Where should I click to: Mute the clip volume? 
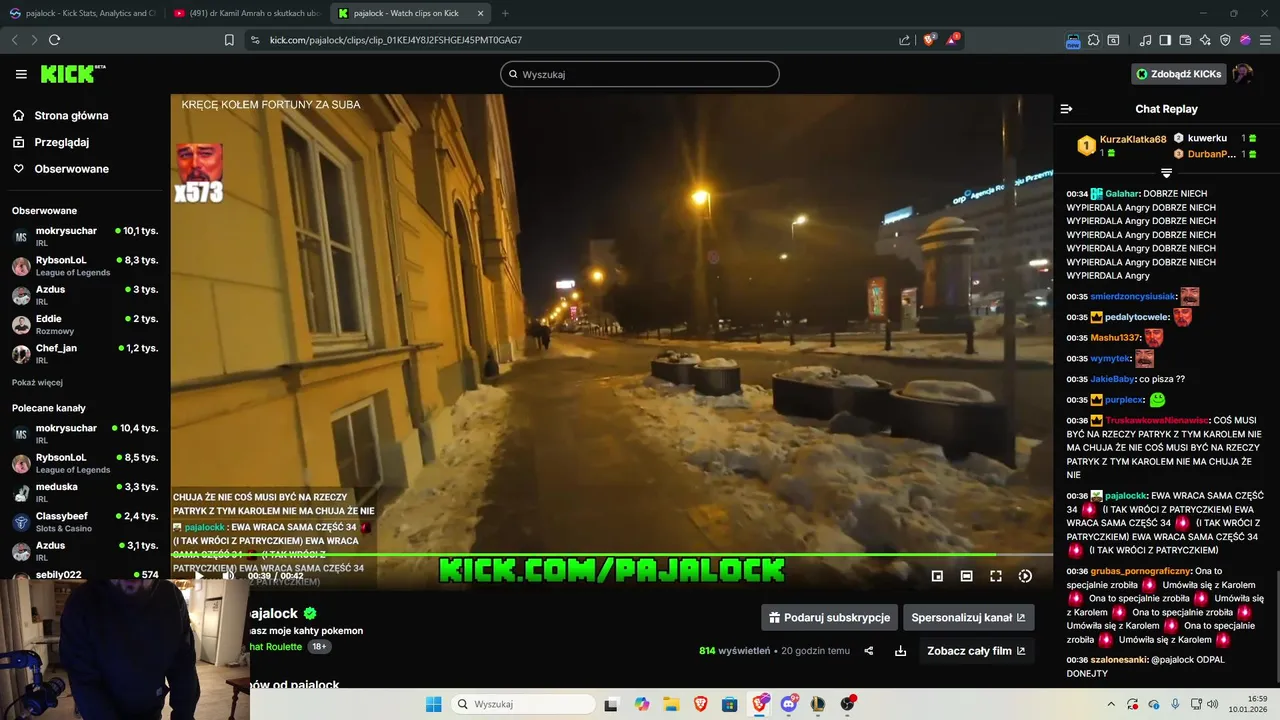point(228,576)
